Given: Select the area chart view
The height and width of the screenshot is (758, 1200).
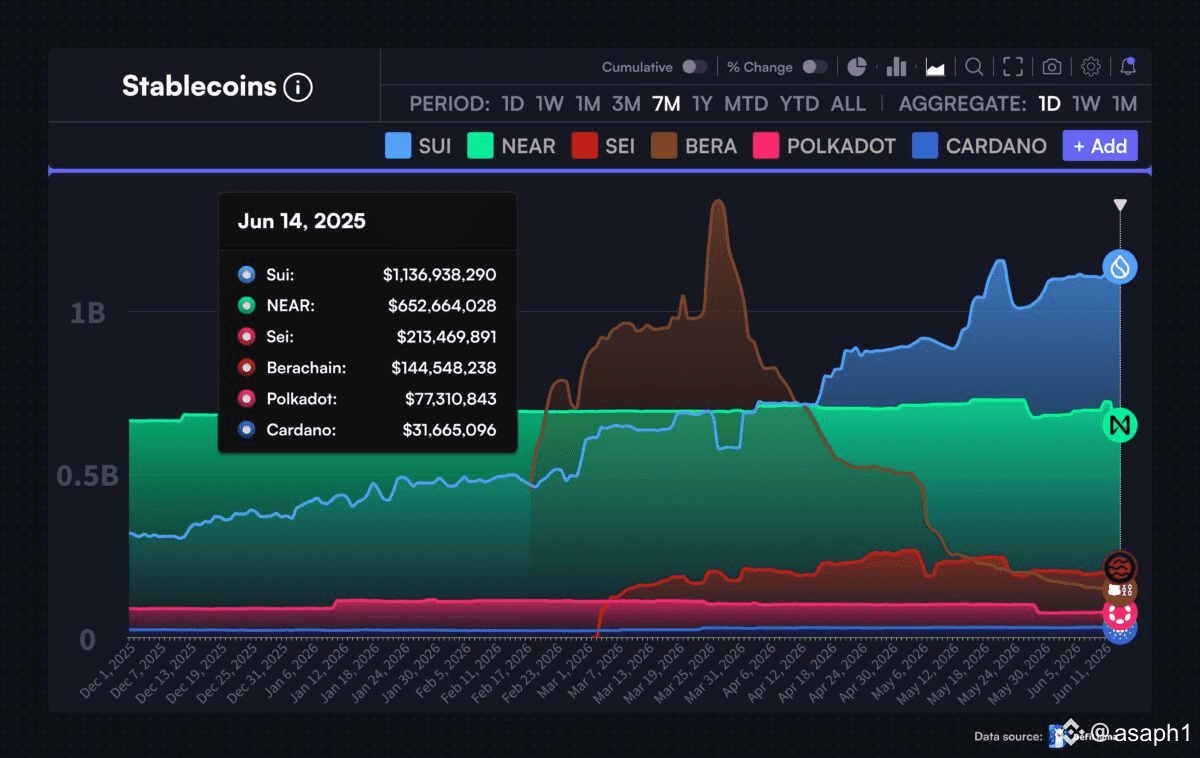Looking at the screenshot, I should pos(935,67).
